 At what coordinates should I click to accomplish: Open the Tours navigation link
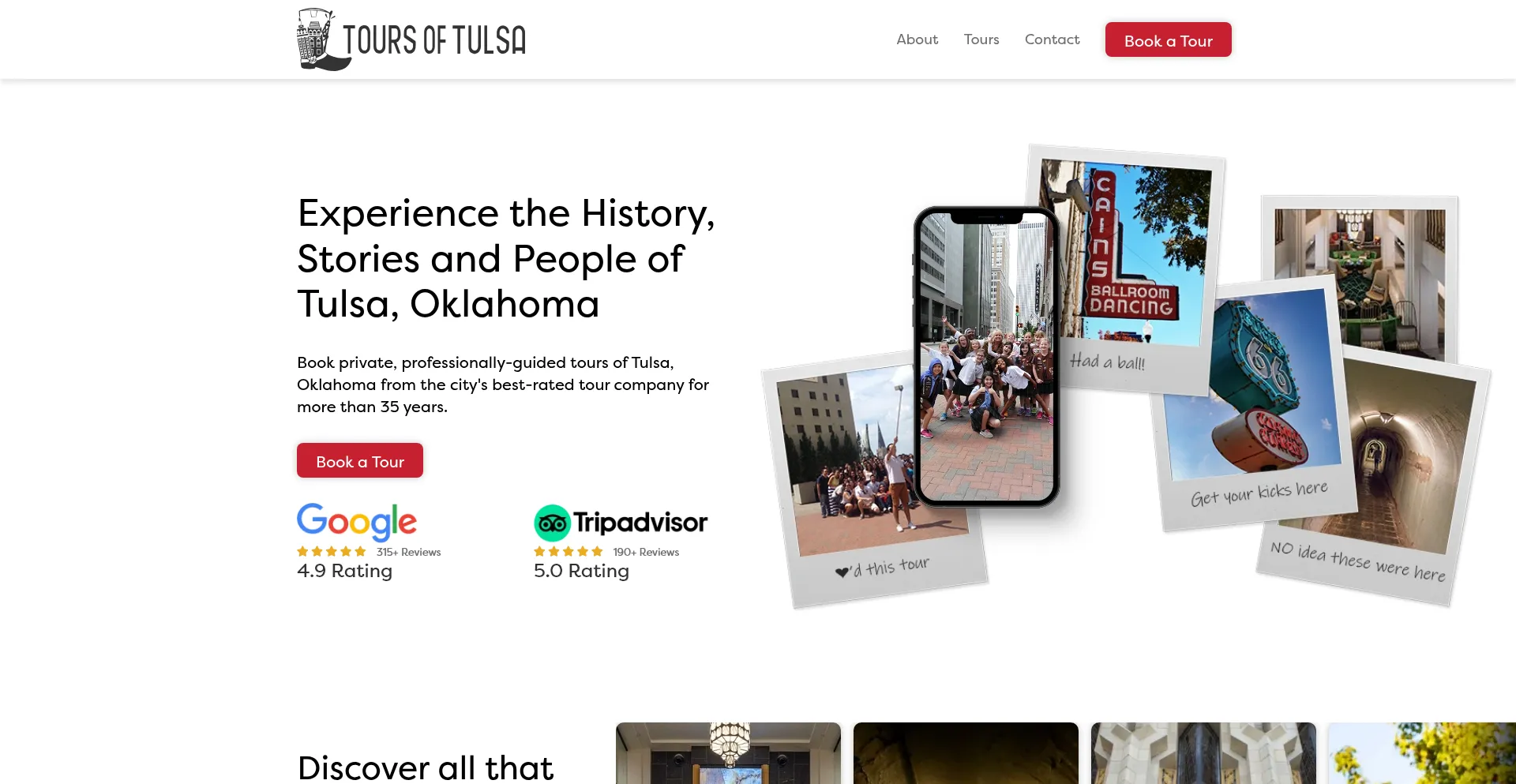(981, 39)
